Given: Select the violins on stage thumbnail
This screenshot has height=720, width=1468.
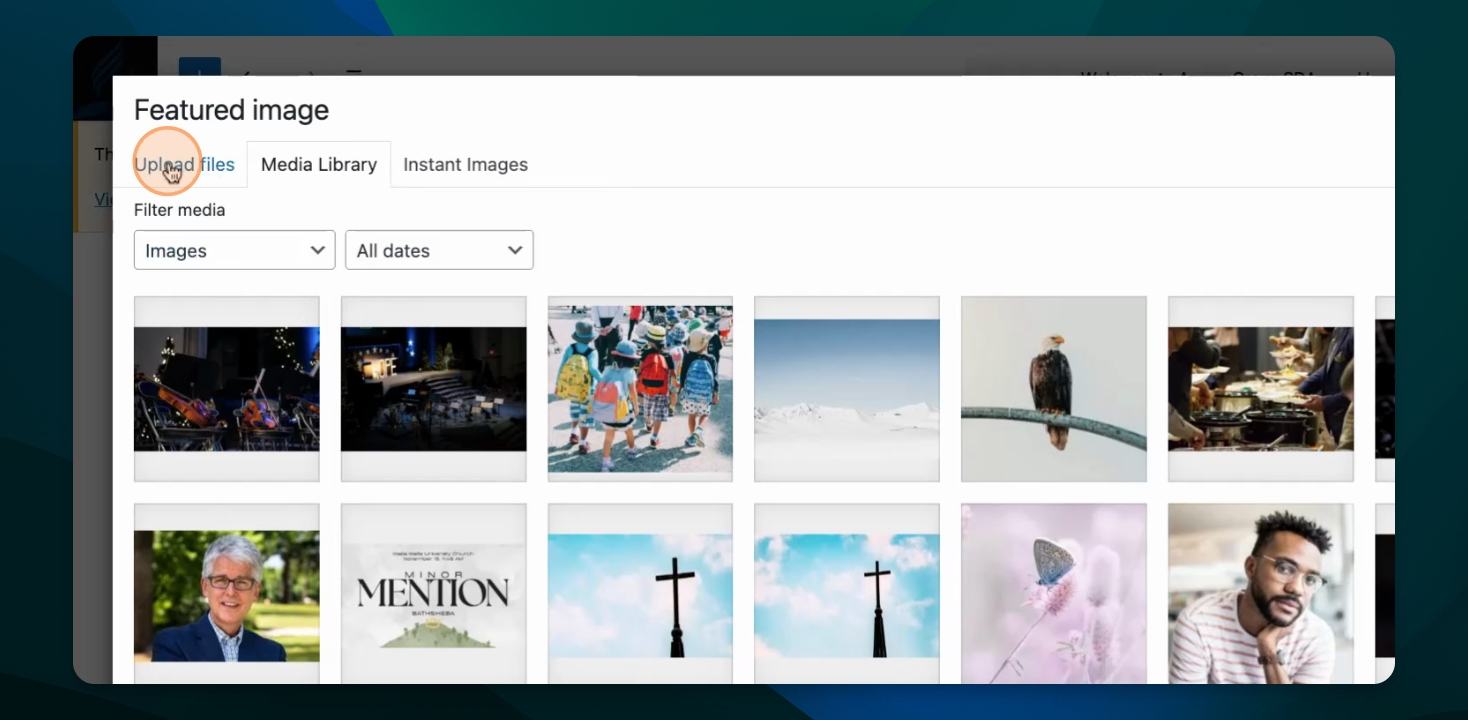Looking at the screenshot, I should click(227, 389).
